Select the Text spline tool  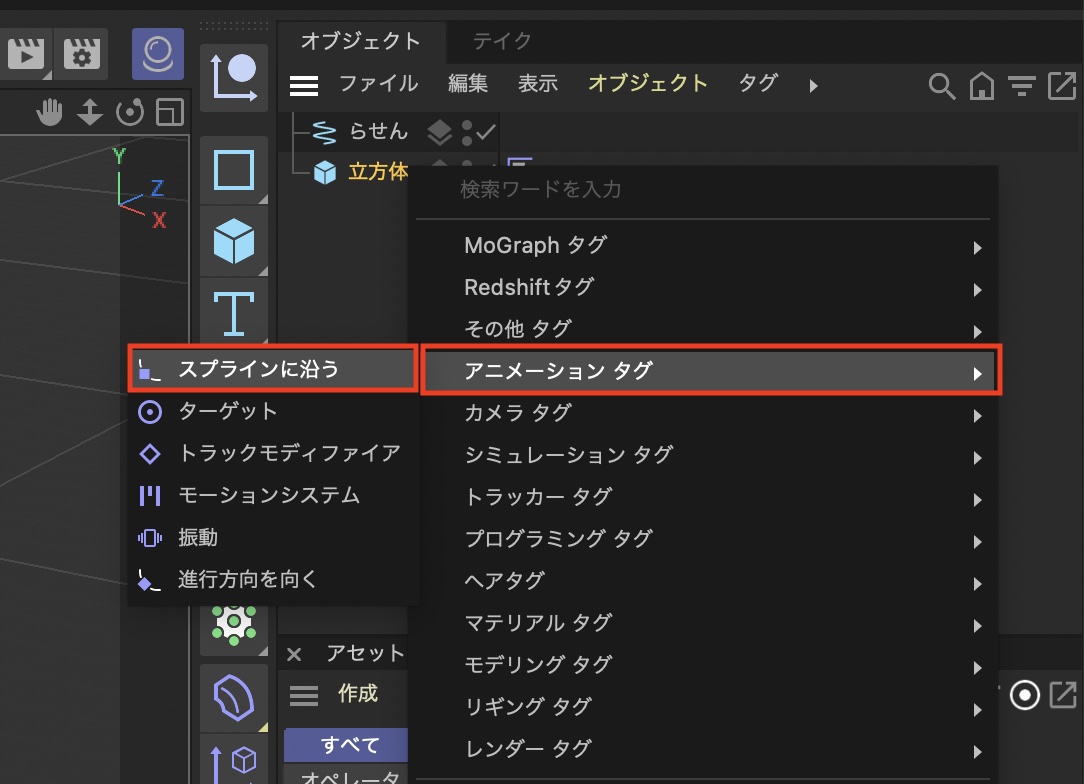(x=234, y=311)
